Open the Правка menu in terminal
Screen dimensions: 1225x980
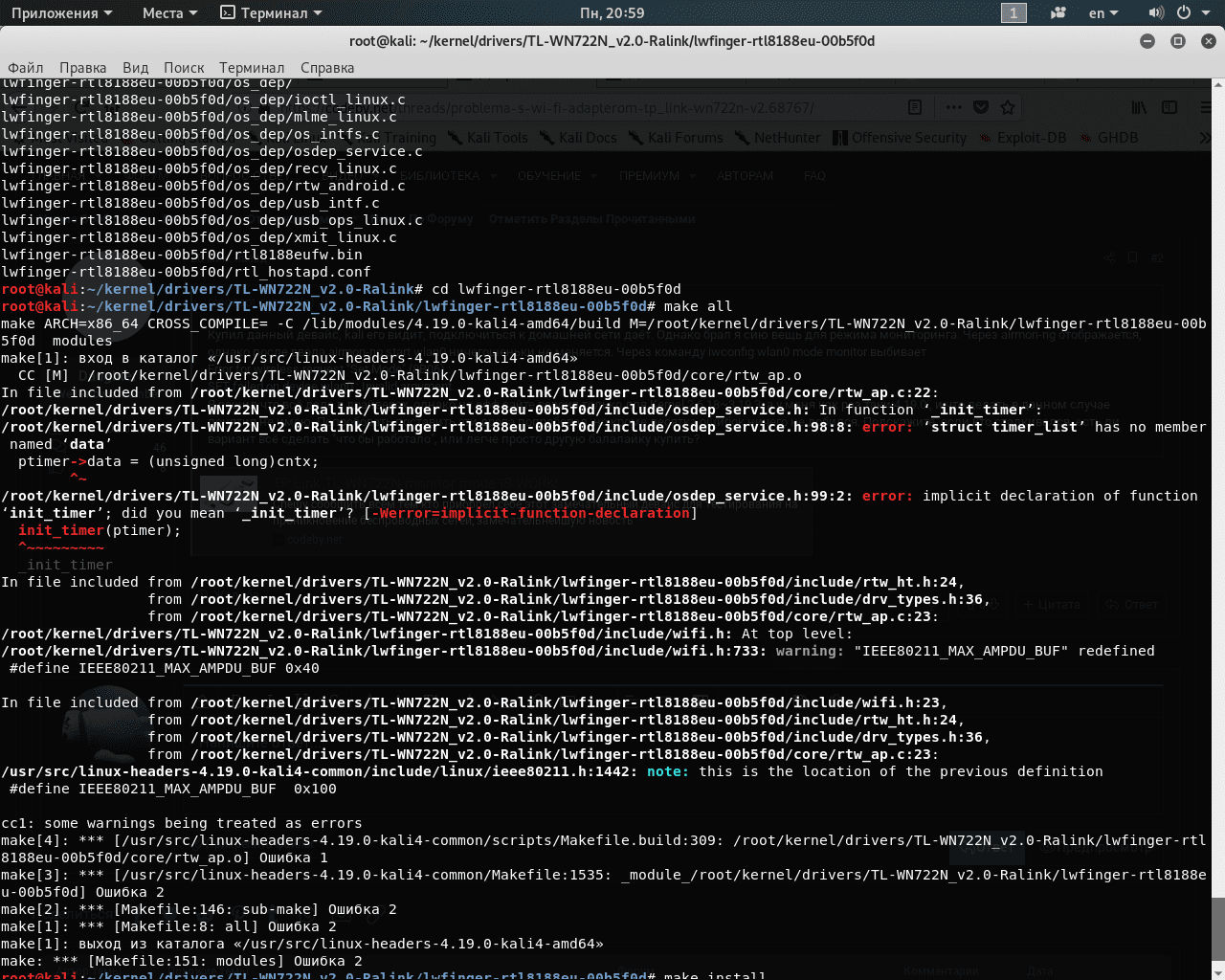pyautogui.click(x=83, y=68)
